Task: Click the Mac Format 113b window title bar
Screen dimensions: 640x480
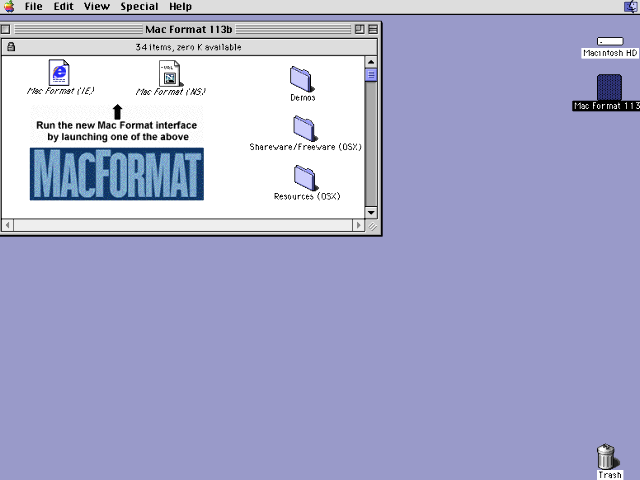Action: [189, 29]
